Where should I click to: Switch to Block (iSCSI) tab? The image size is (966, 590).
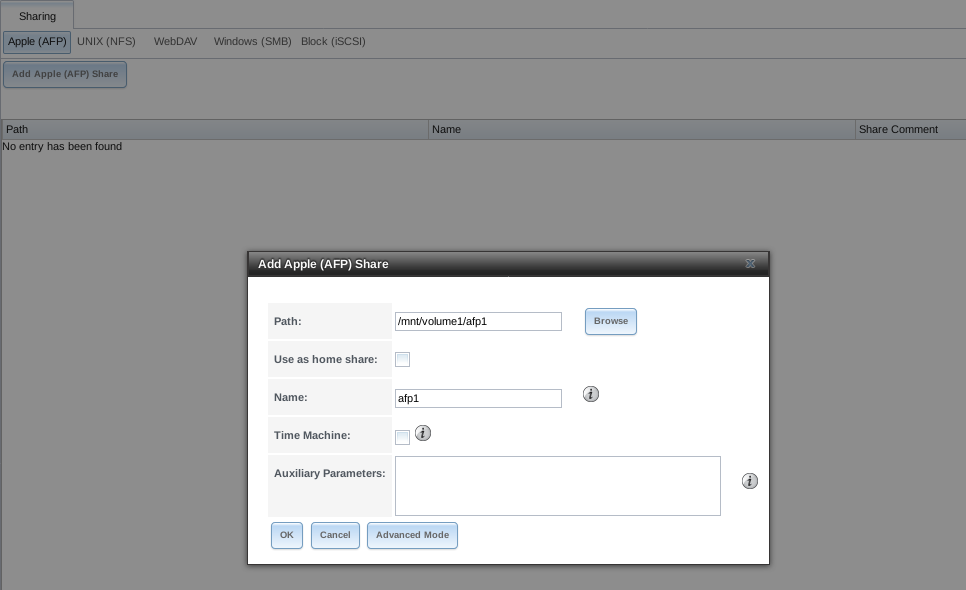pos(333,42)
